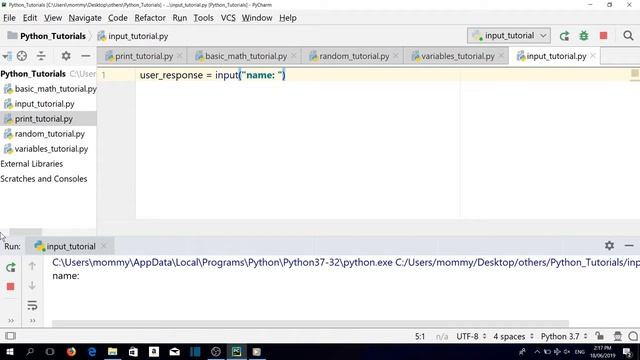This screenshot has width=640, height=360.
Task: Open the View menu
Action: (53, 18)
